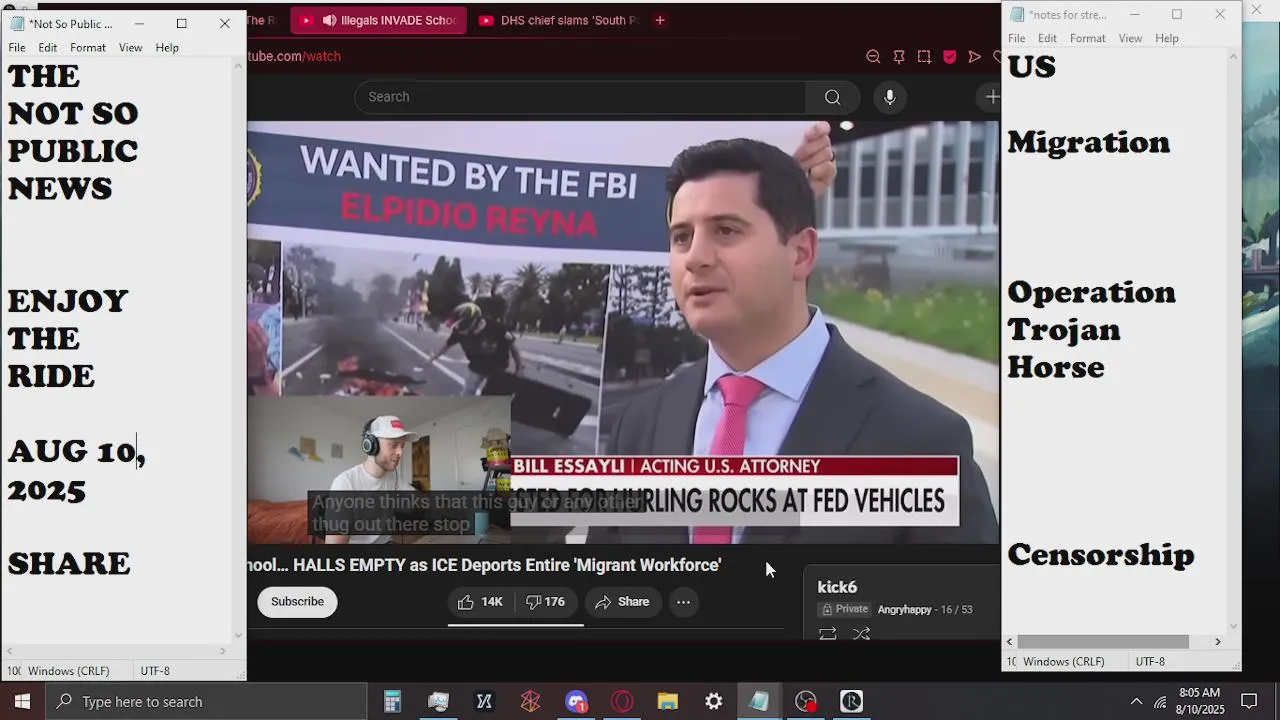The image size is (1280, 720).
Task: Click the right scroll arrow in notes Notepad
Action: point(1218,642)
